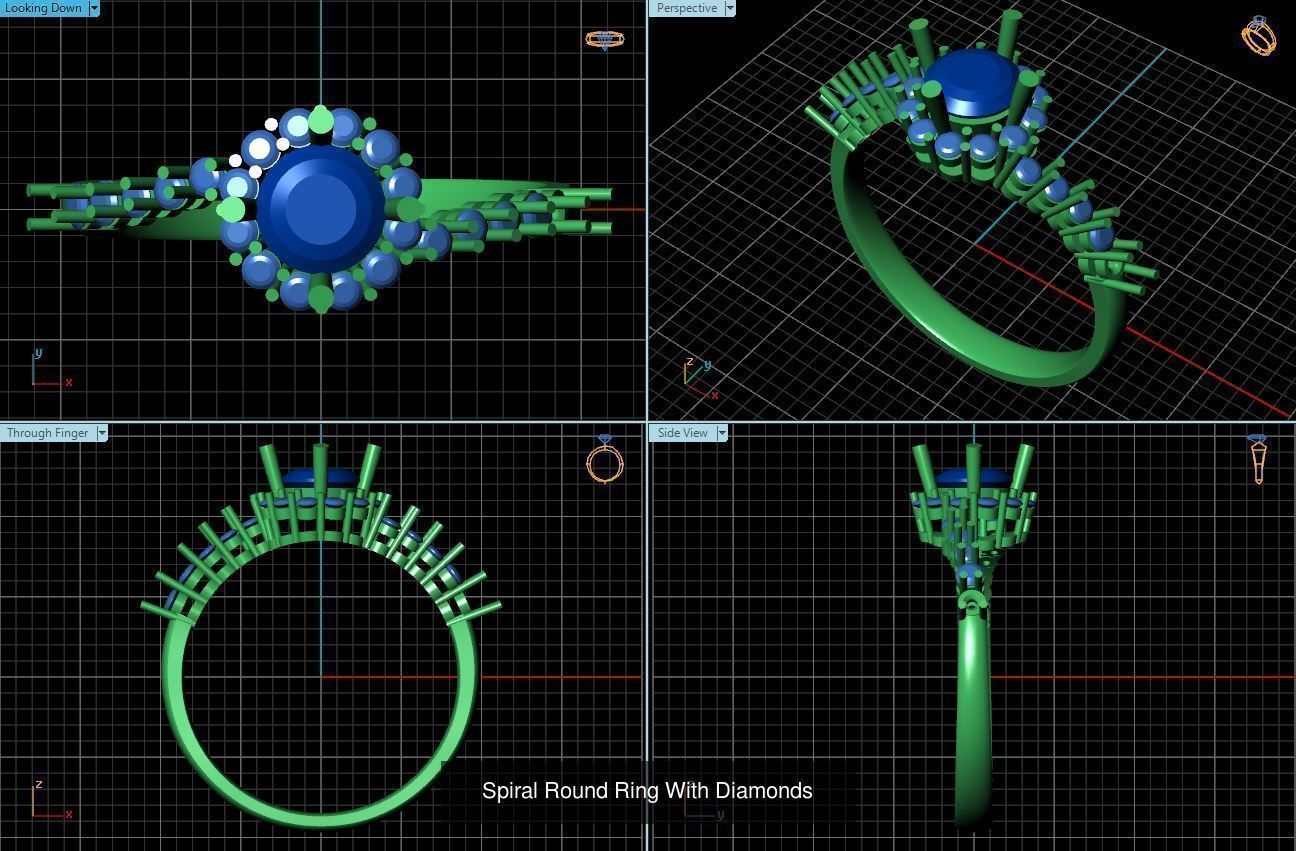Open the Looking Down viewport dropdown arrow
1296x851 pixels.
(x=94, y=8)
